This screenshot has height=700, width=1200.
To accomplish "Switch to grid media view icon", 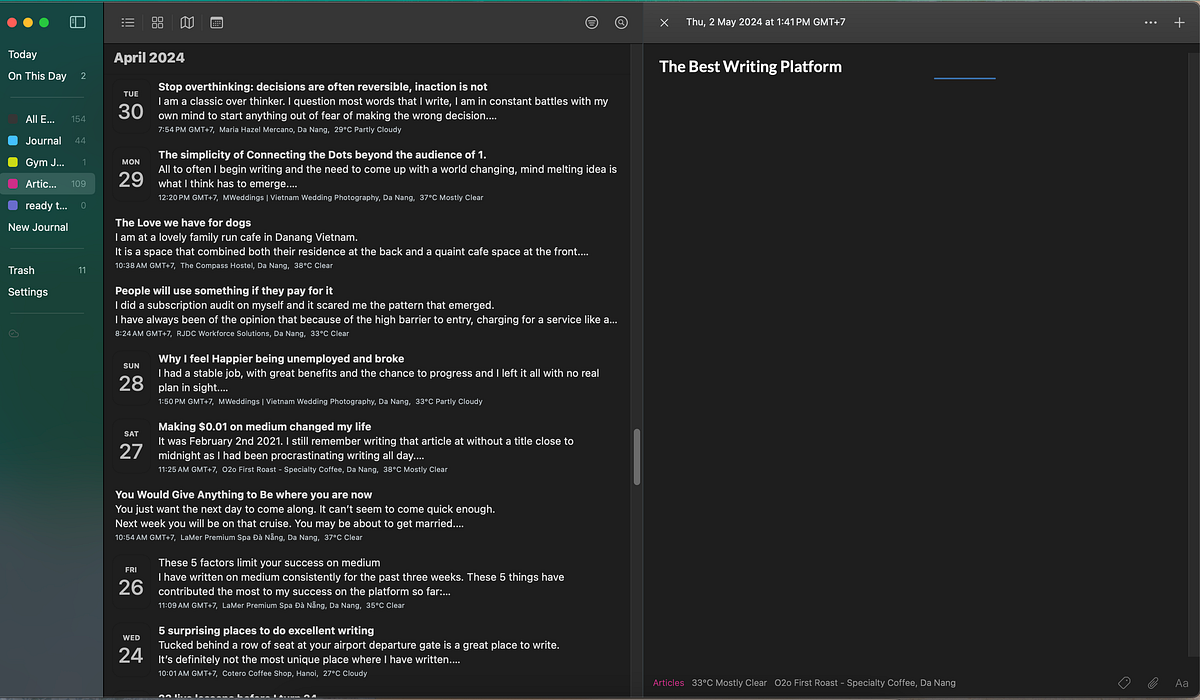I will click(x=158, y=22).
